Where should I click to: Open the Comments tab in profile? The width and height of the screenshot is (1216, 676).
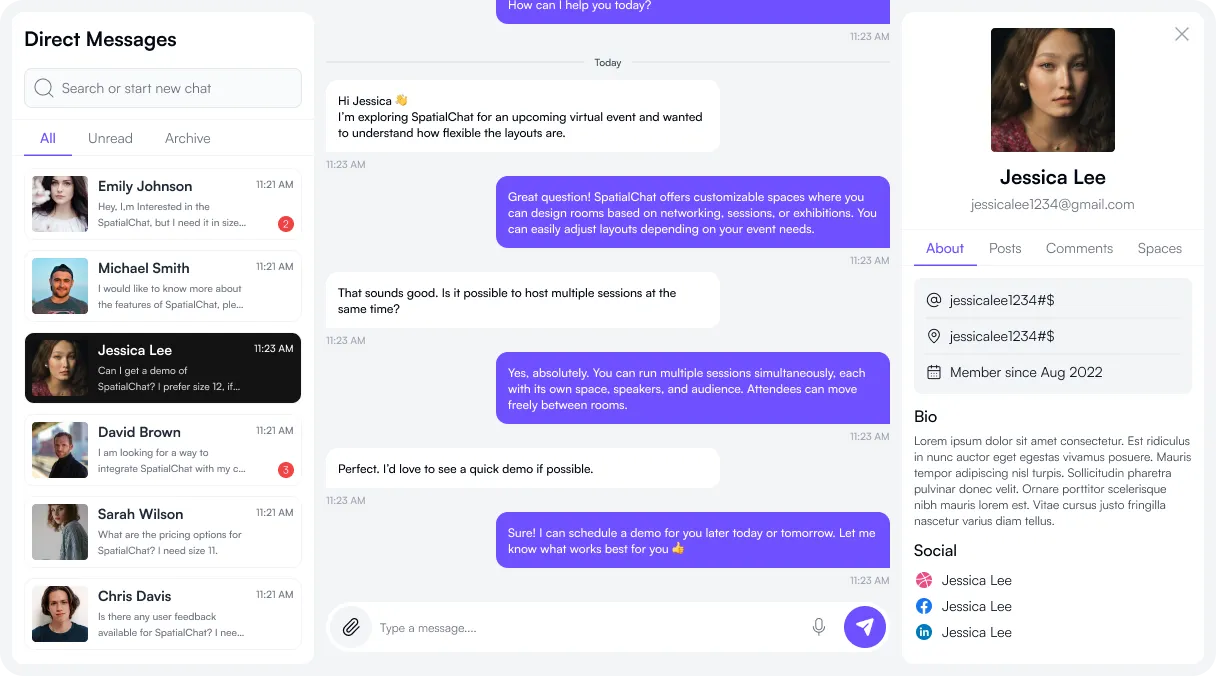[x=1079, y=248]
